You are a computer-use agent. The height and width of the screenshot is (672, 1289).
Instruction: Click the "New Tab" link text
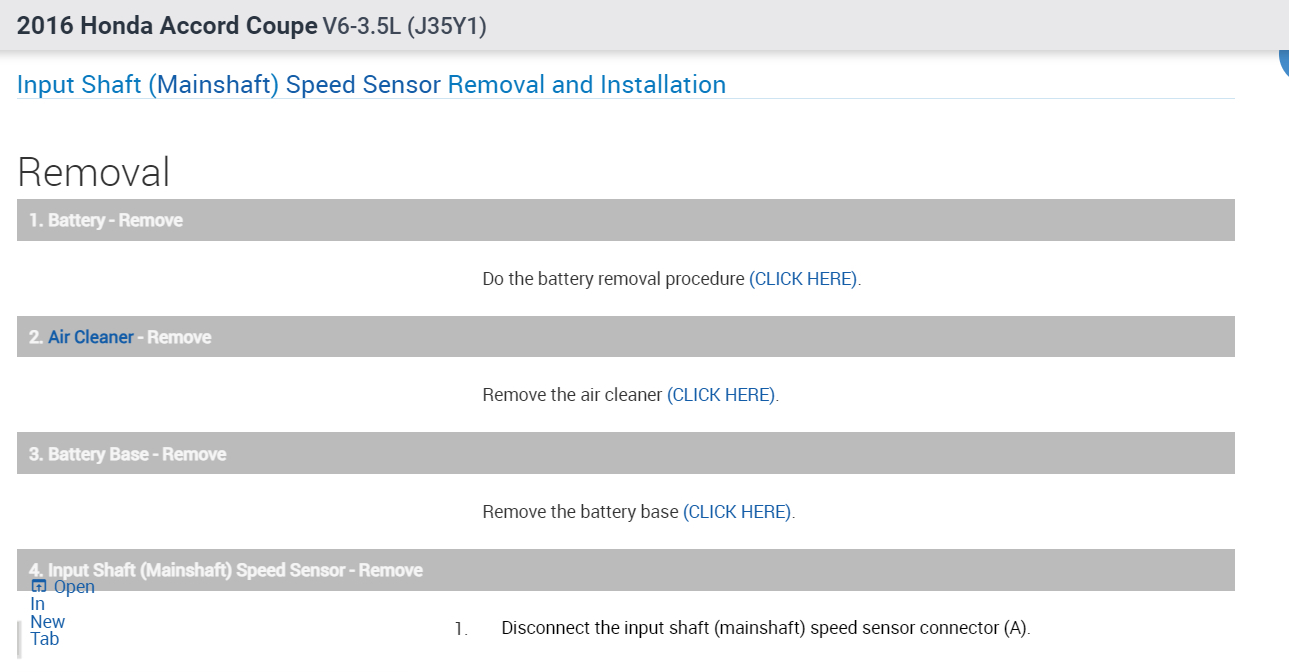pyautogui.click(x=47, y=630)
